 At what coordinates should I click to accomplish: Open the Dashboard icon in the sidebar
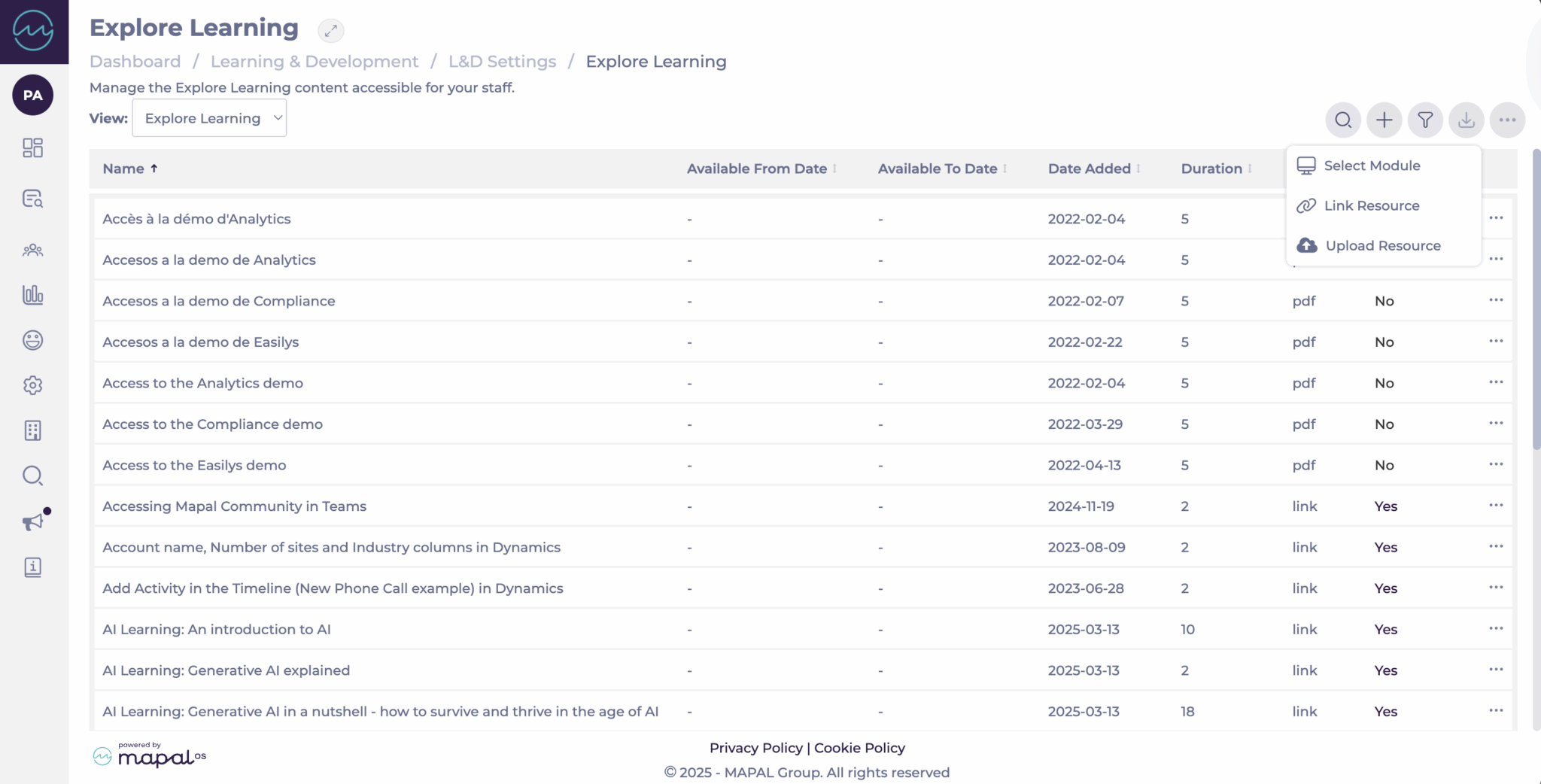pos(33,148)
